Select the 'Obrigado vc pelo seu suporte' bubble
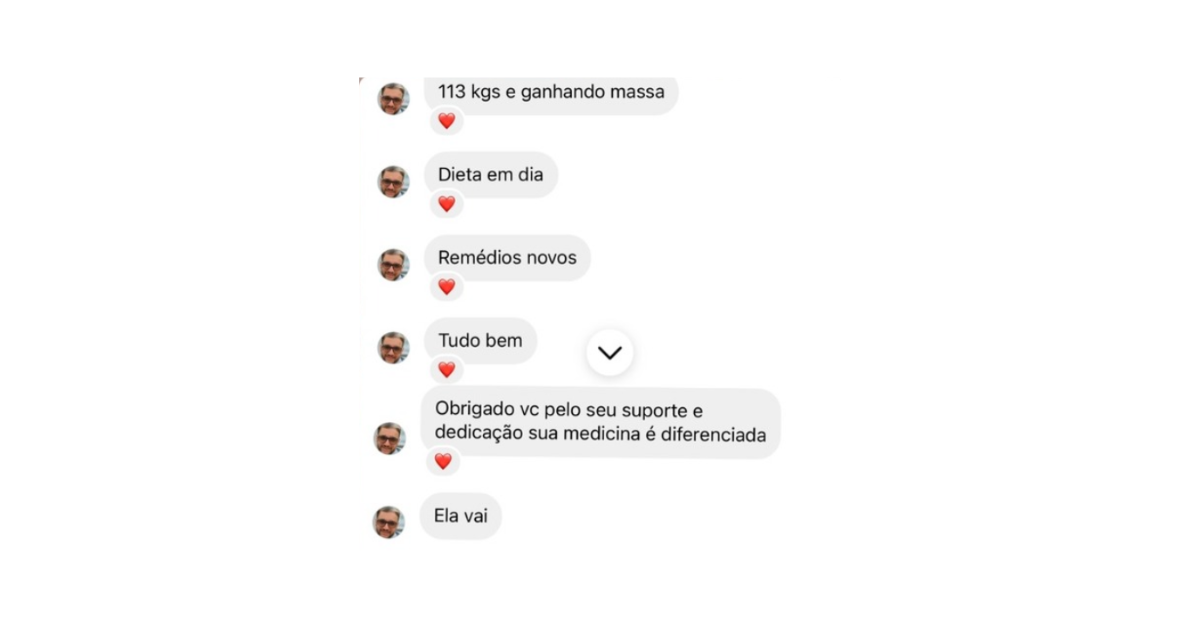 600,424
